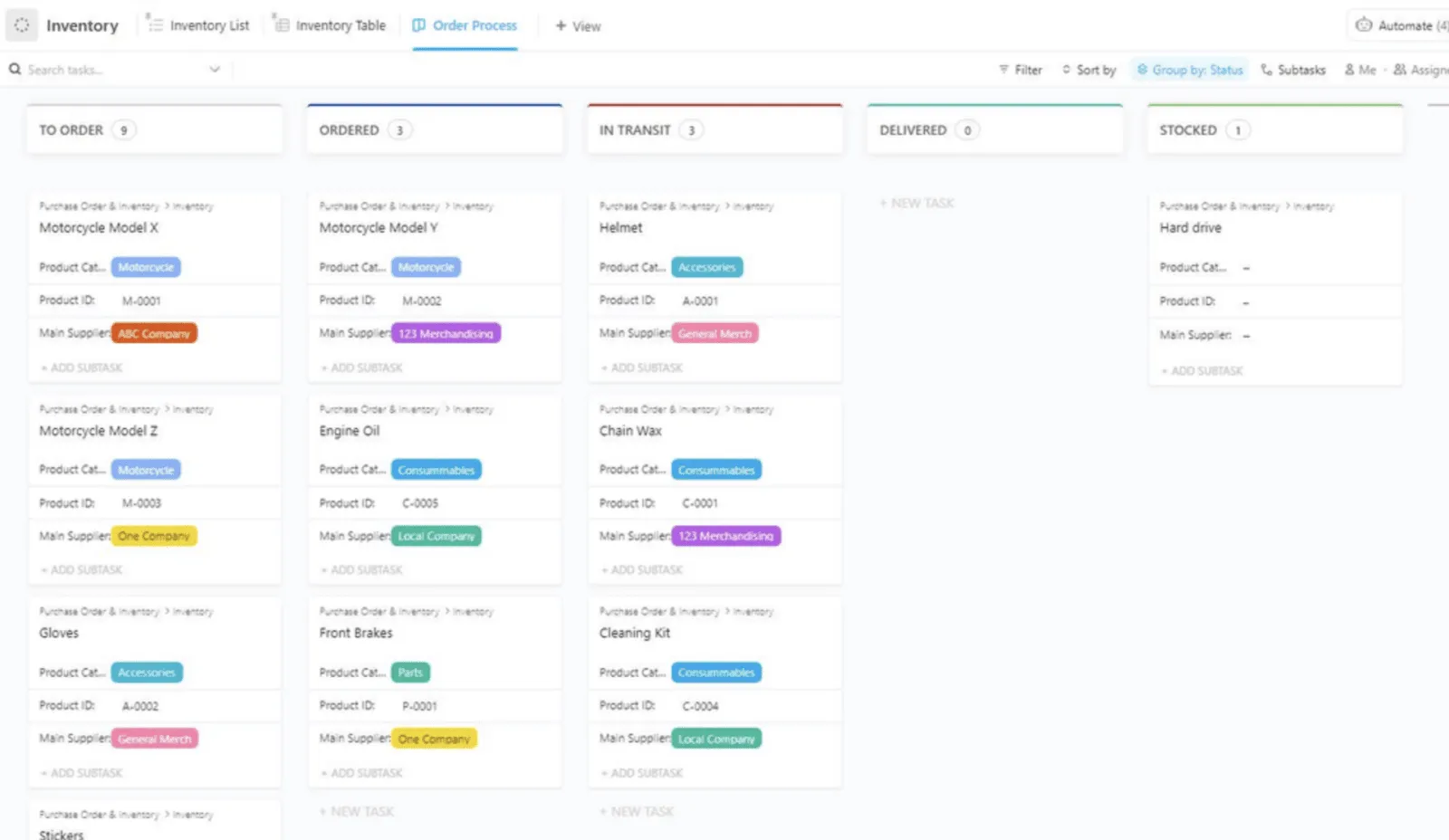Expand the search options chevron
Image resolution: width=1449 pixels, height=840 pixels.
(x=215, y=69)
